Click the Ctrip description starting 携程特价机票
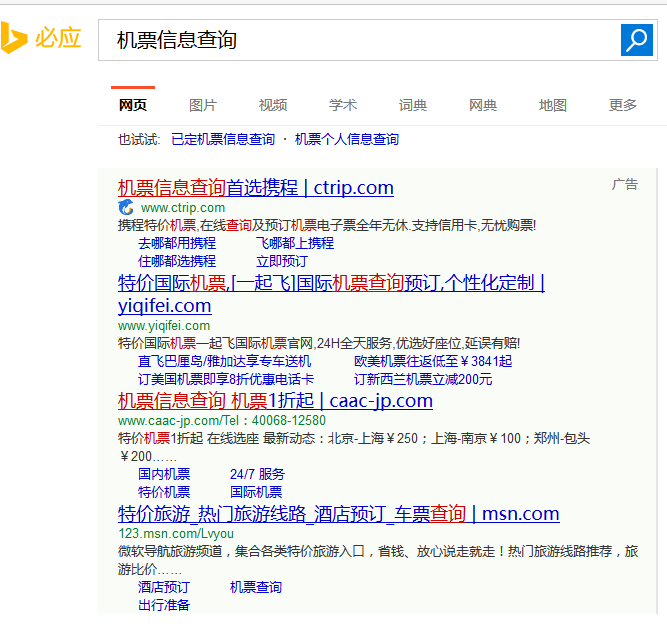This screenshot has height=627, width=667. [327, 225]
